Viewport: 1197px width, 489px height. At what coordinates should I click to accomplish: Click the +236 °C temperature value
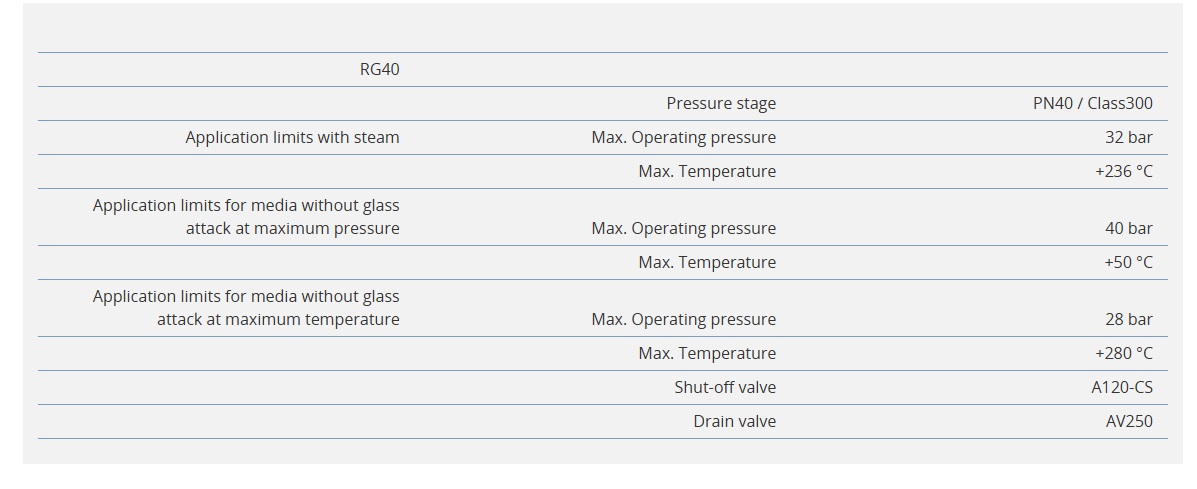(x=1123, y=171)
